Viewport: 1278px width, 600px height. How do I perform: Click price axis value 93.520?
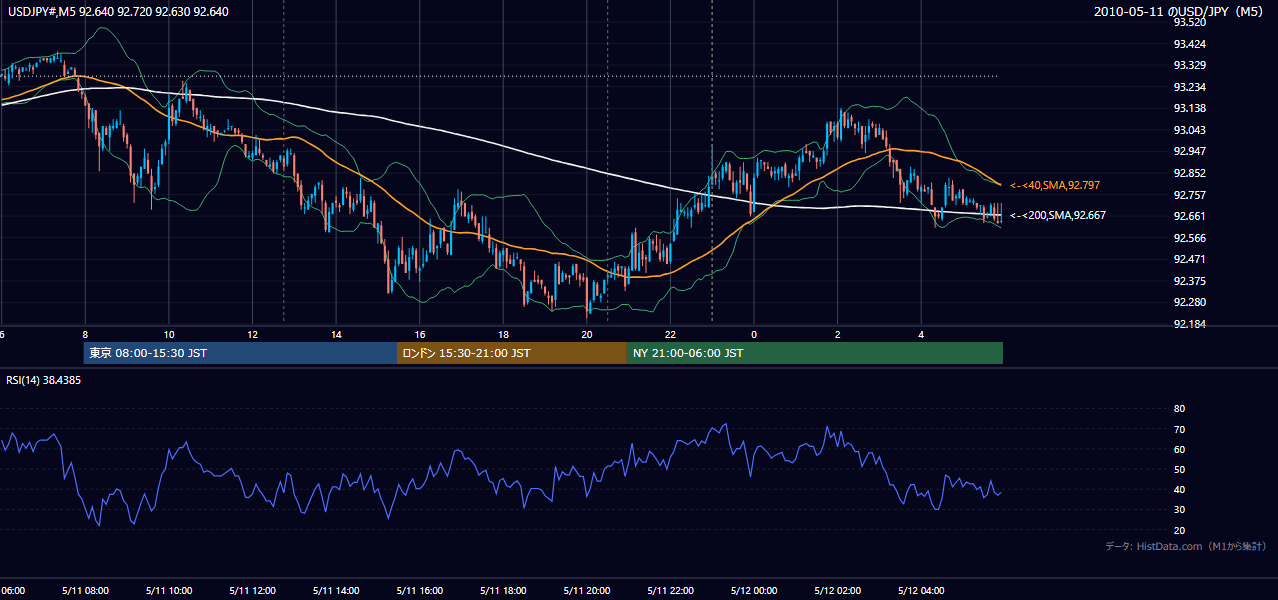[x=1189, y=22]
